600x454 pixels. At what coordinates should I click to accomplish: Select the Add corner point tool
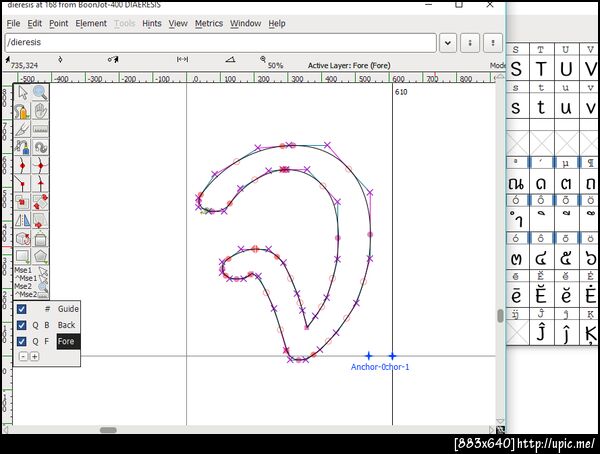click(x=22, y=184)
